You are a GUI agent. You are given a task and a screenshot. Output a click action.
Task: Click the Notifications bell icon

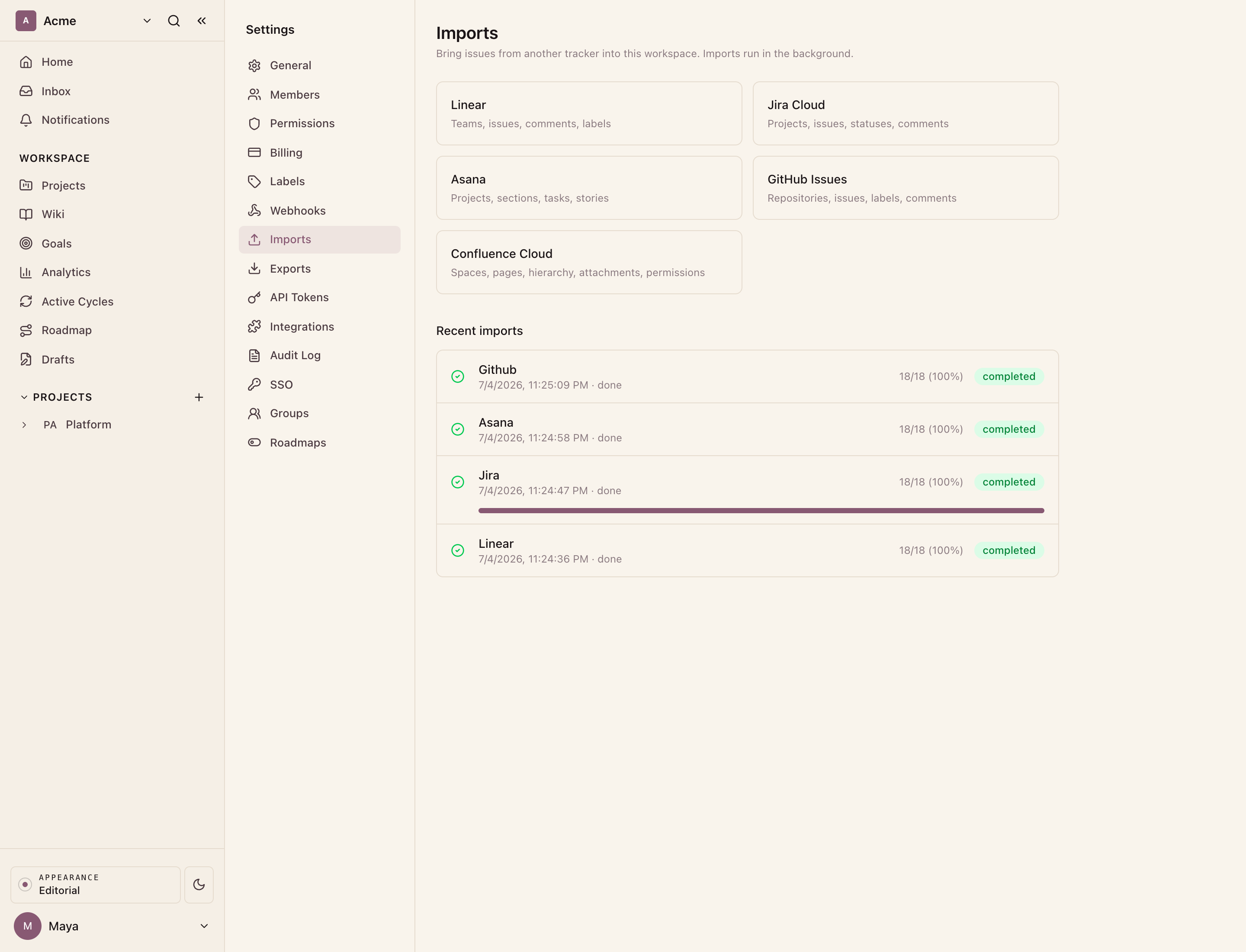(26, 120)
